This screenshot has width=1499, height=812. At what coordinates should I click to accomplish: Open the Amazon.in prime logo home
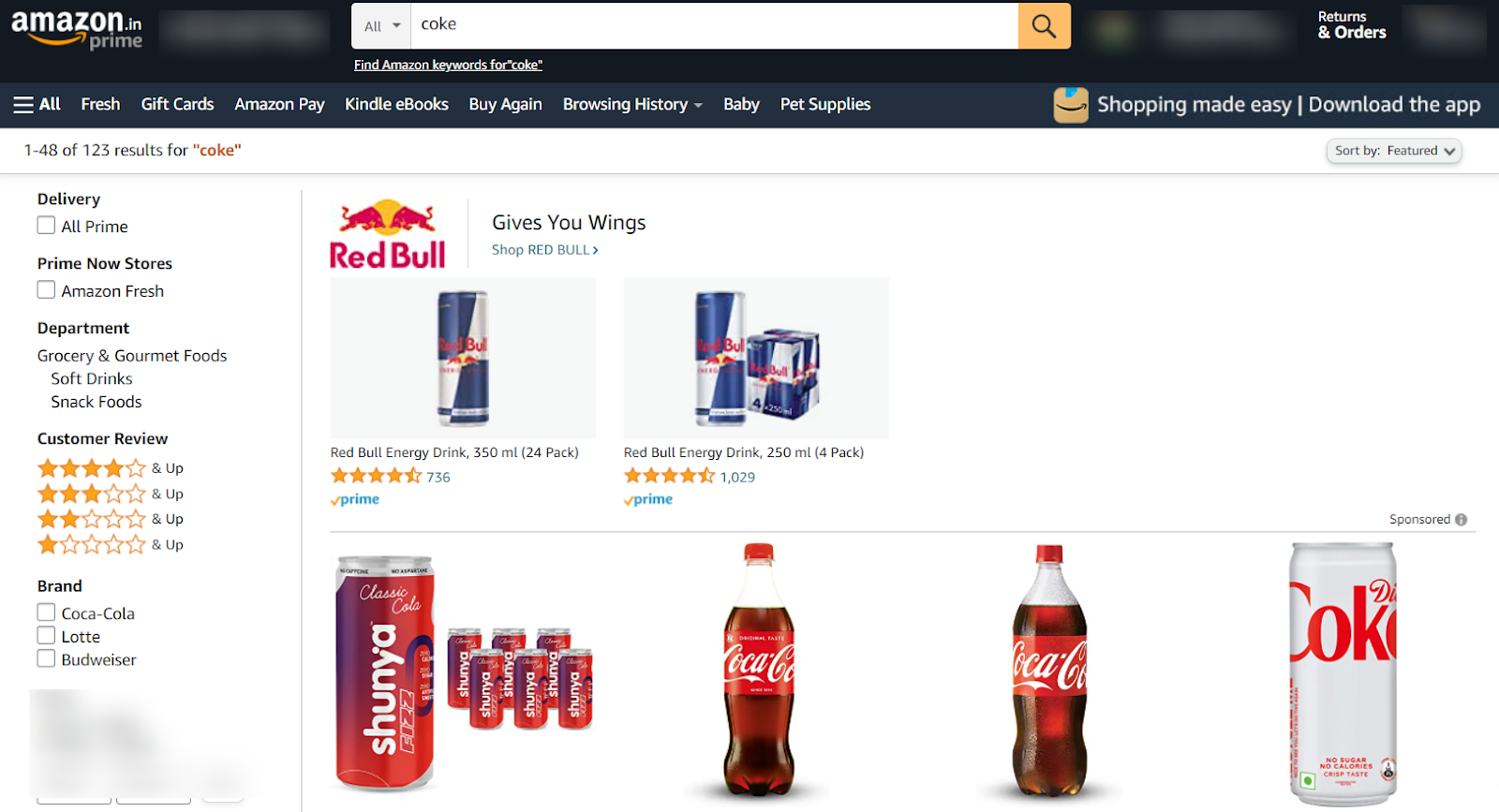click(x=77, y=28)
